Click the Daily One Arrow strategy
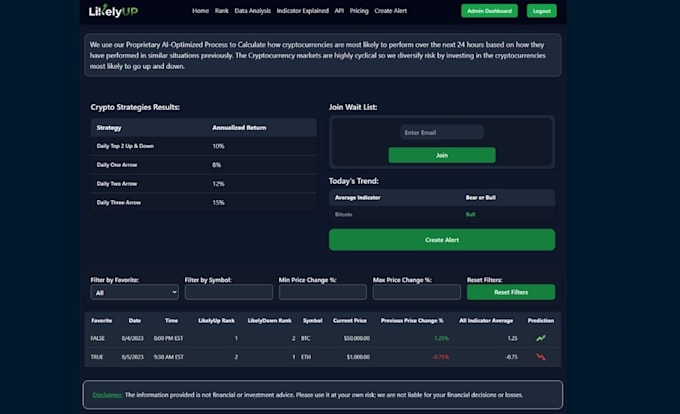Image resolution: width=680 pixels, height=414 pixels. click(117, 165)
